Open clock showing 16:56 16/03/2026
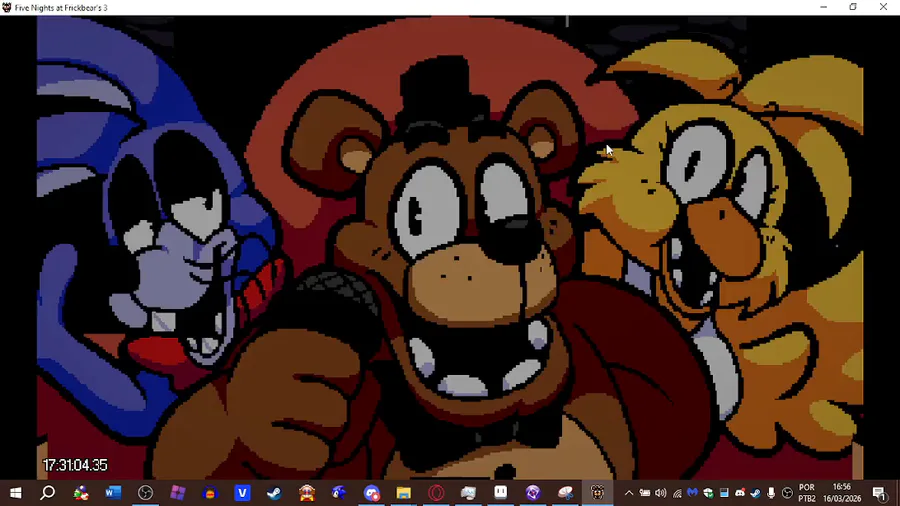The height and width of the screenshot is (506, 900). pos(842,493)
